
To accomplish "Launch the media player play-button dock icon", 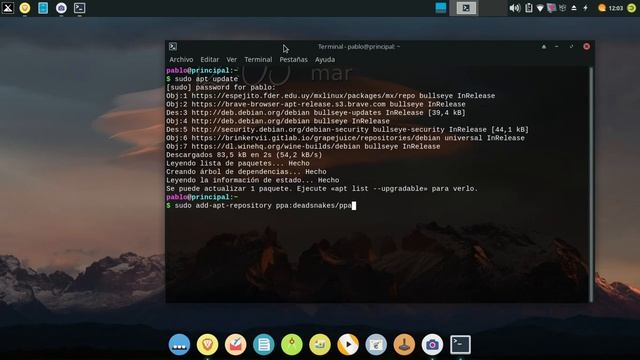I will click(348, 345).
